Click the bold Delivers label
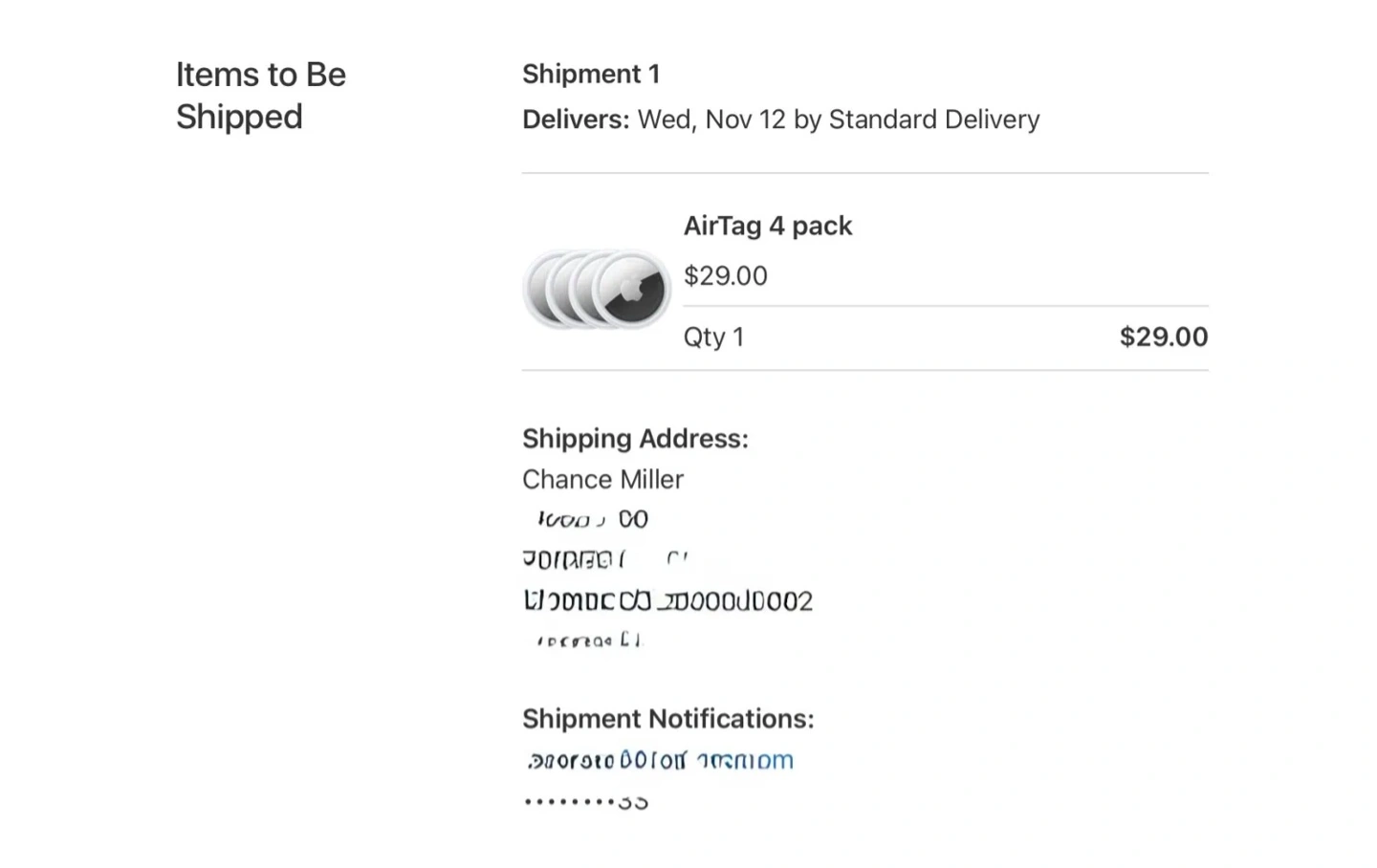1377x868 pixels. 576,120
